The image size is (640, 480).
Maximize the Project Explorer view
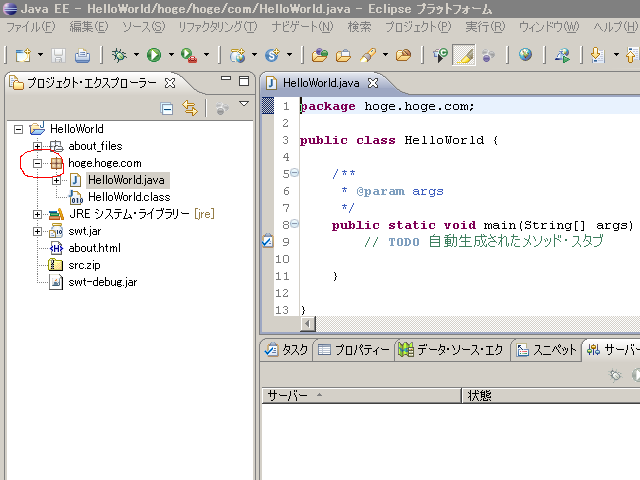click(x=244, y=81)
